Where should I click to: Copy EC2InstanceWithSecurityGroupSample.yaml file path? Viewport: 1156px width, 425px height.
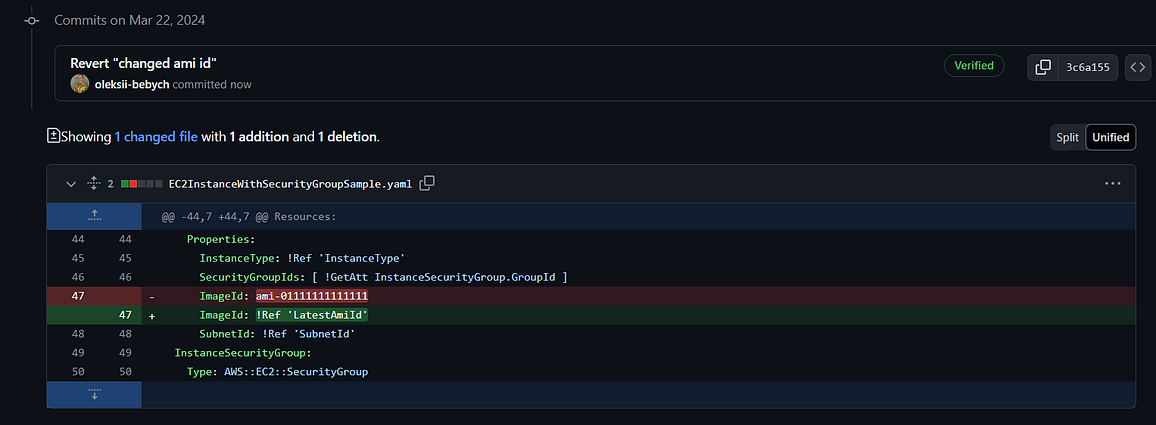427,183
